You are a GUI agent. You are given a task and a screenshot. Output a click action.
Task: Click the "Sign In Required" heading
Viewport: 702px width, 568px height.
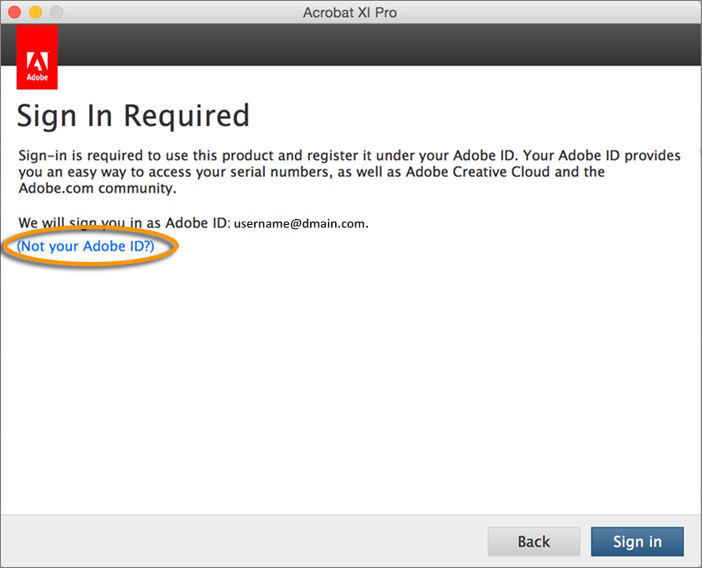[x=133, y=115]
